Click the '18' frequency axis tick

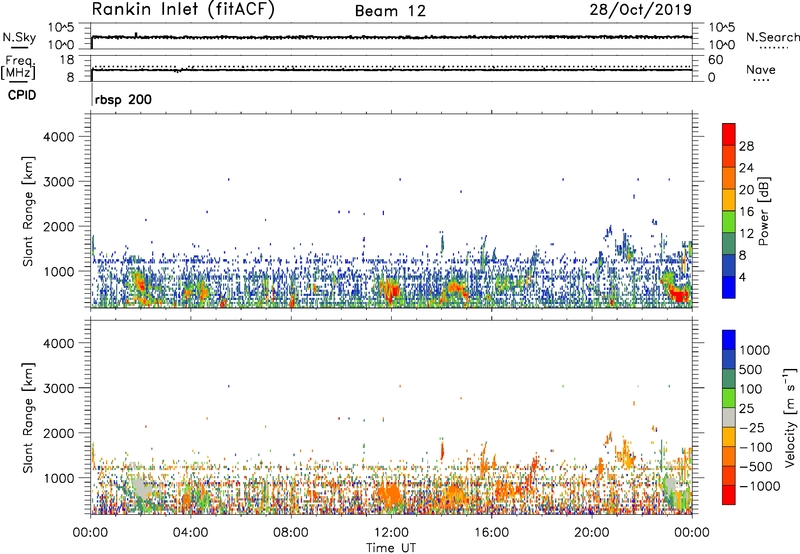66,60
